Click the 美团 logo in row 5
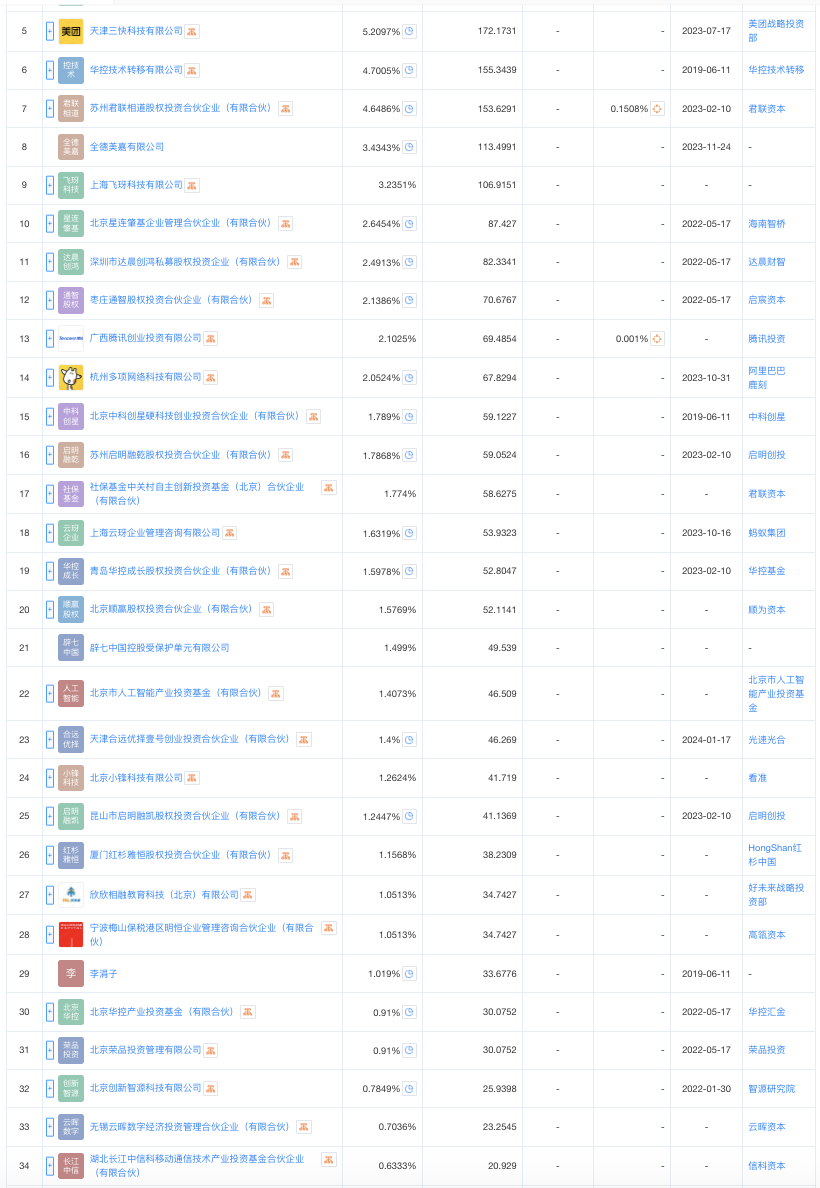820x1188 pixels. click(71, 32)
